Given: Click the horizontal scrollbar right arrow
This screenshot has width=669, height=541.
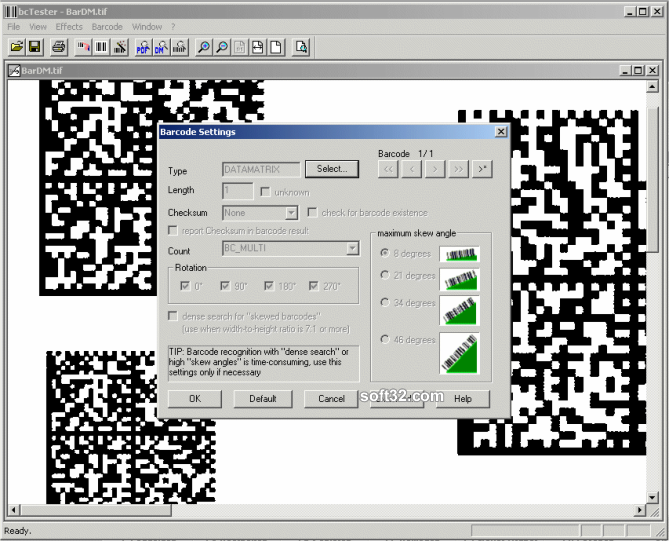Looking at the screenshot, I should pyautogui.click(x=640, y=509).
